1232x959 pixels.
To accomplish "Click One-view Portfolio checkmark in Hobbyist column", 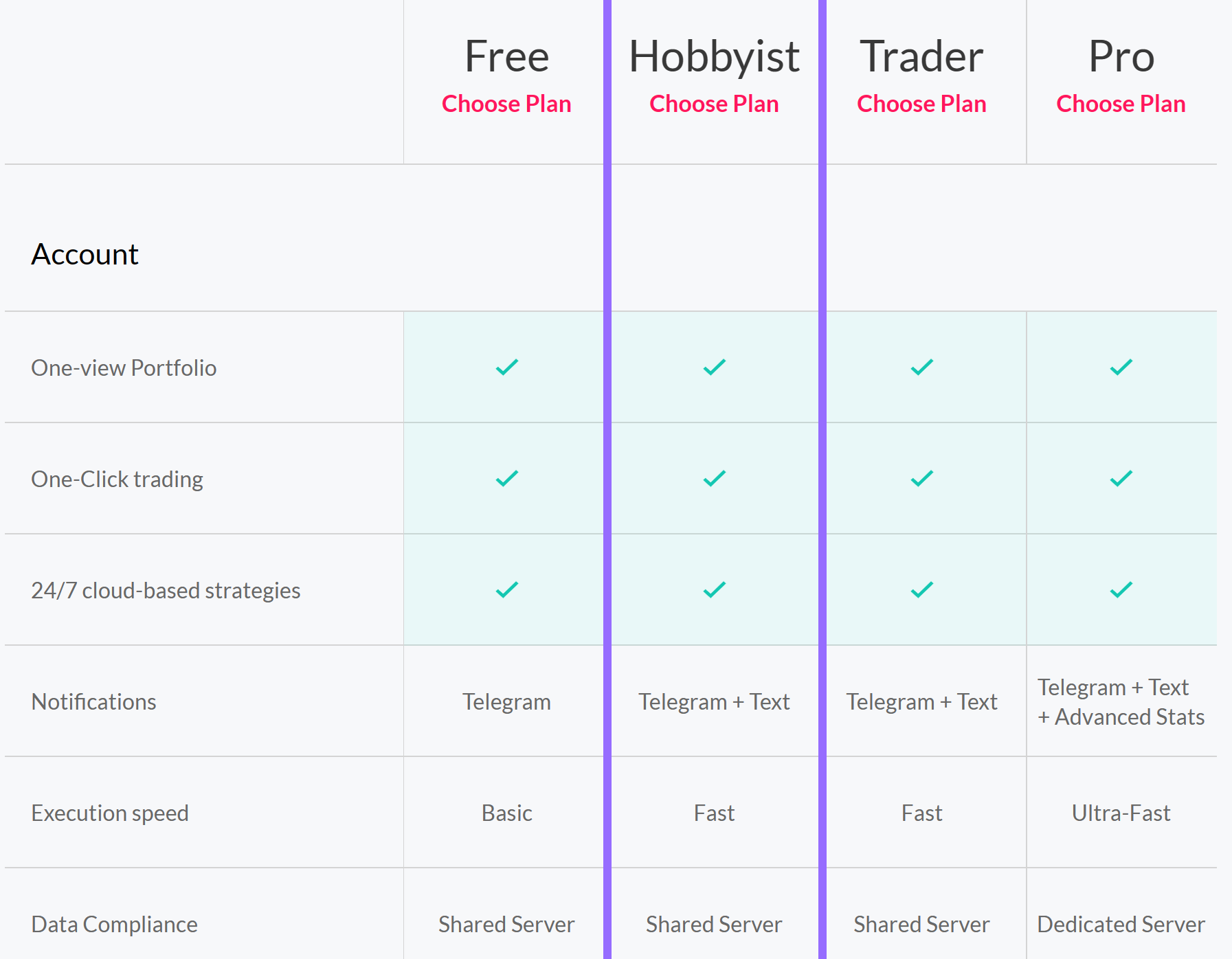I will 715,368.
